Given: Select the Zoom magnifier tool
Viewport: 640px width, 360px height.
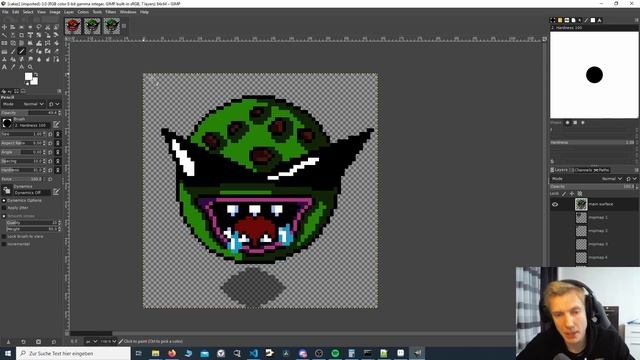Looking at the screenshot, I should 30,67.
